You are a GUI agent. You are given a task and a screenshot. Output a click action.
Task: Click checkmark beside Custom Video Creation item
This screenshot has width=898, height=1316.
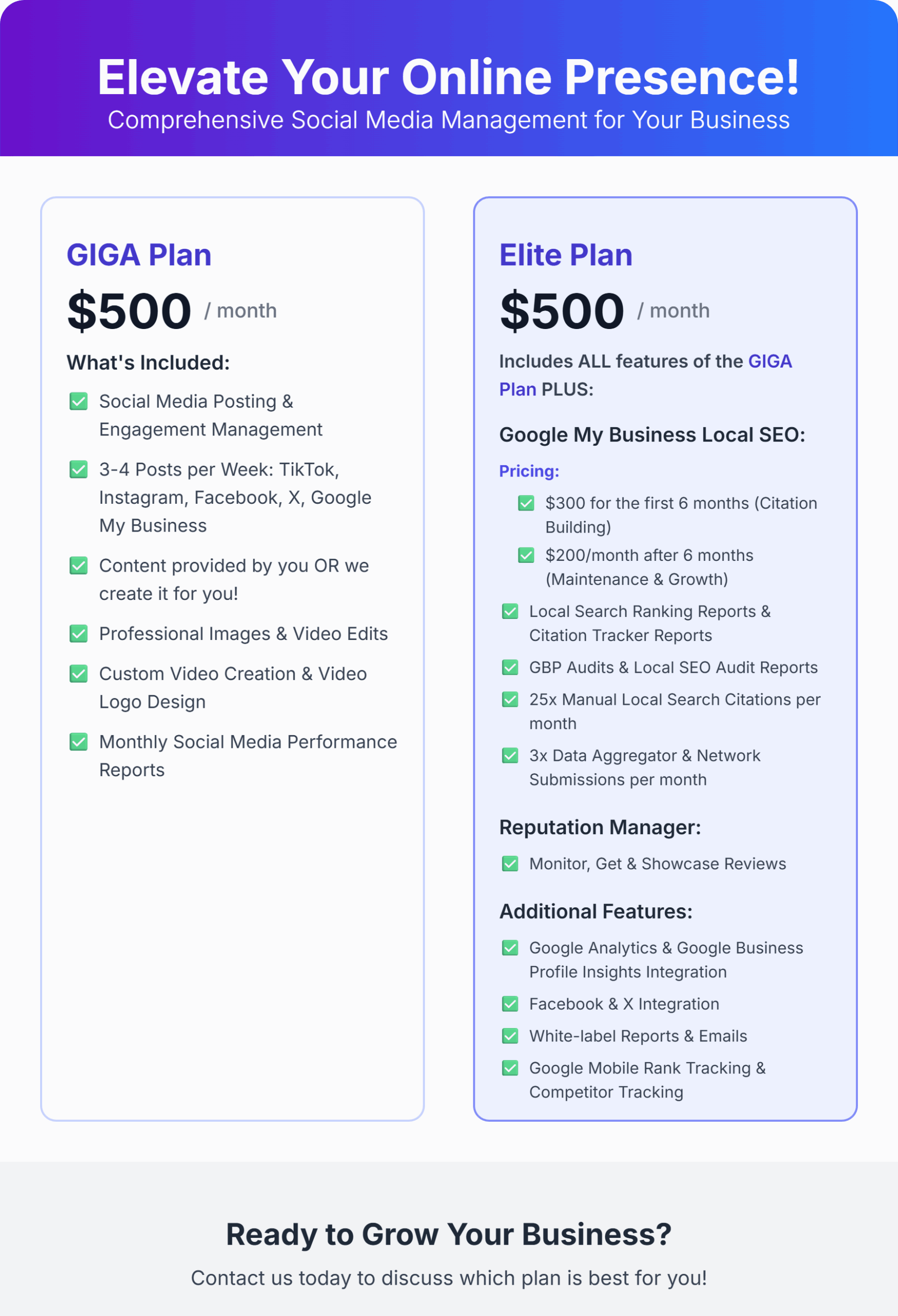[78, 674]
